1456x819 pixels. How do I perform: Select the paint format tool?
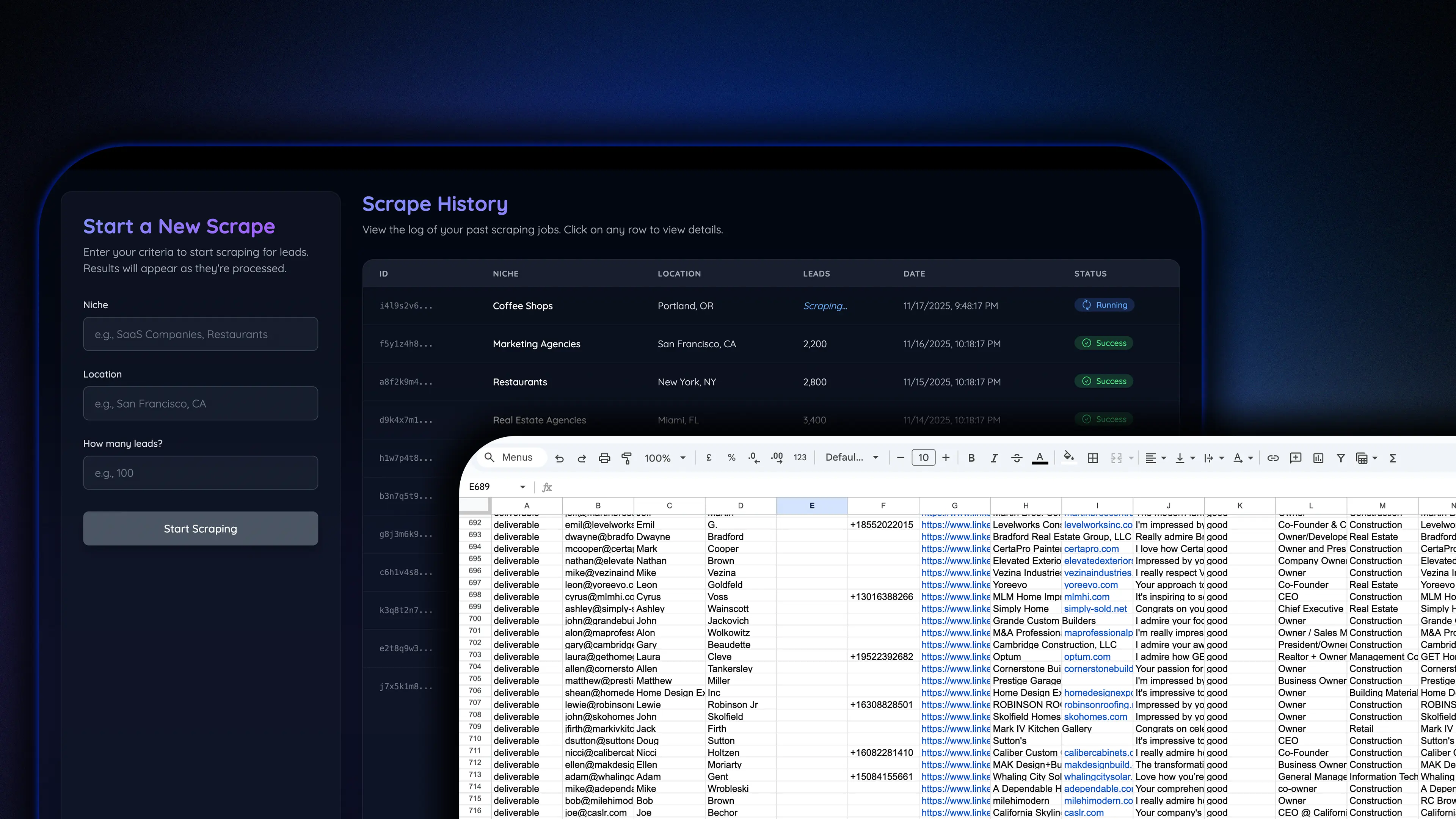tap(626, 458)
